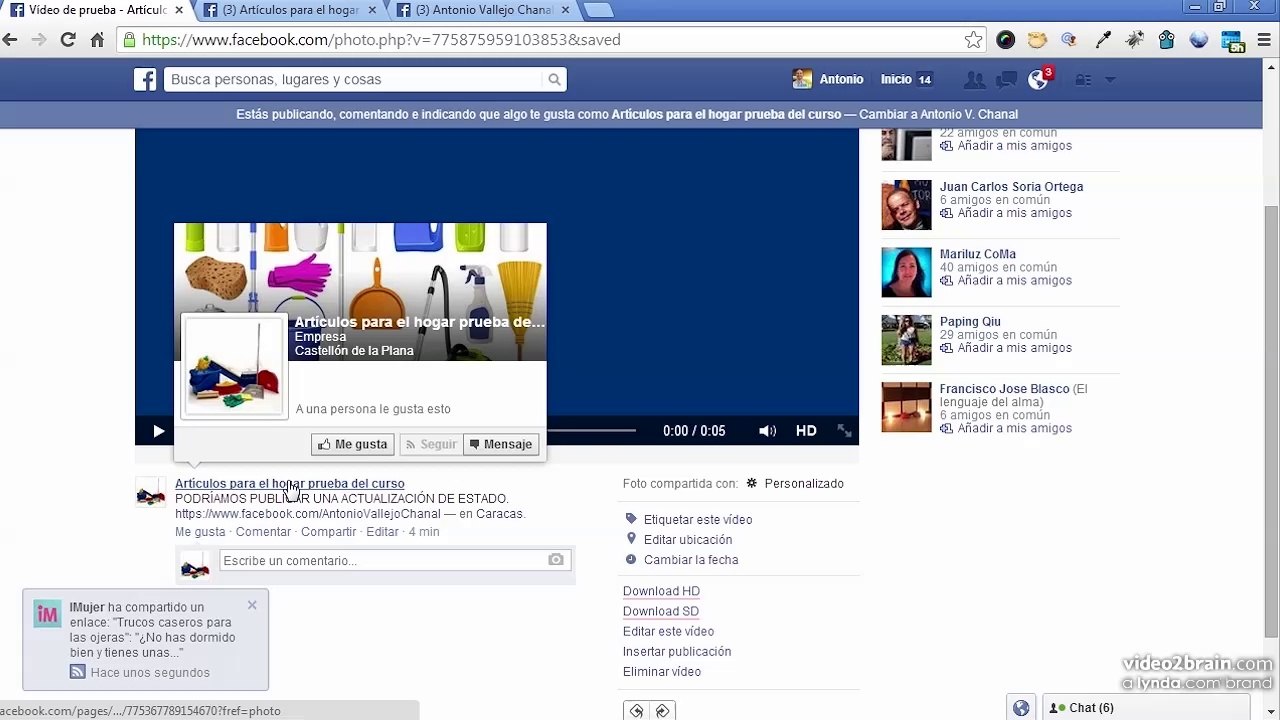Open friend requests icon
This screenshot has width=1280, height=720.
(x=973, y=80)
